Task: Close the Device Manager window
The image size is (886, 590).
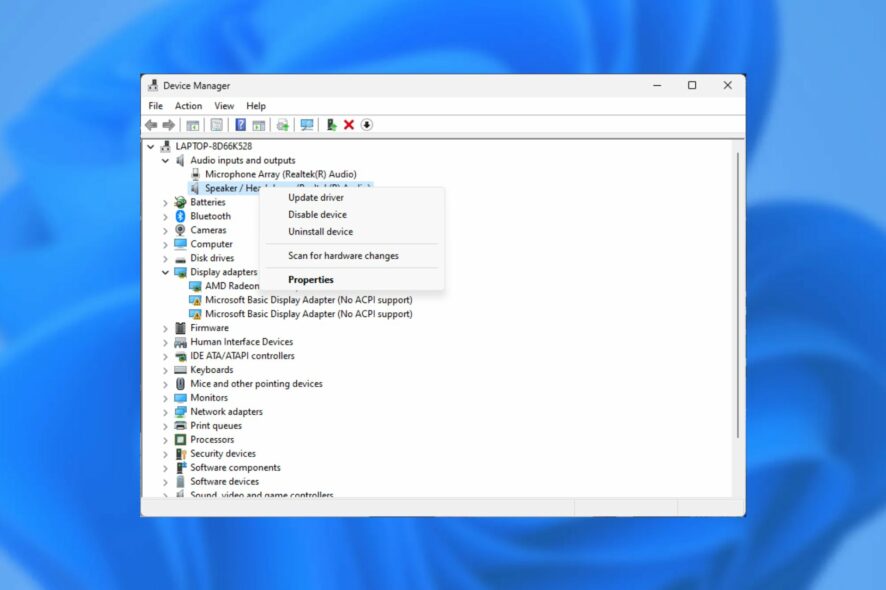Action: (x=727, y=85)
